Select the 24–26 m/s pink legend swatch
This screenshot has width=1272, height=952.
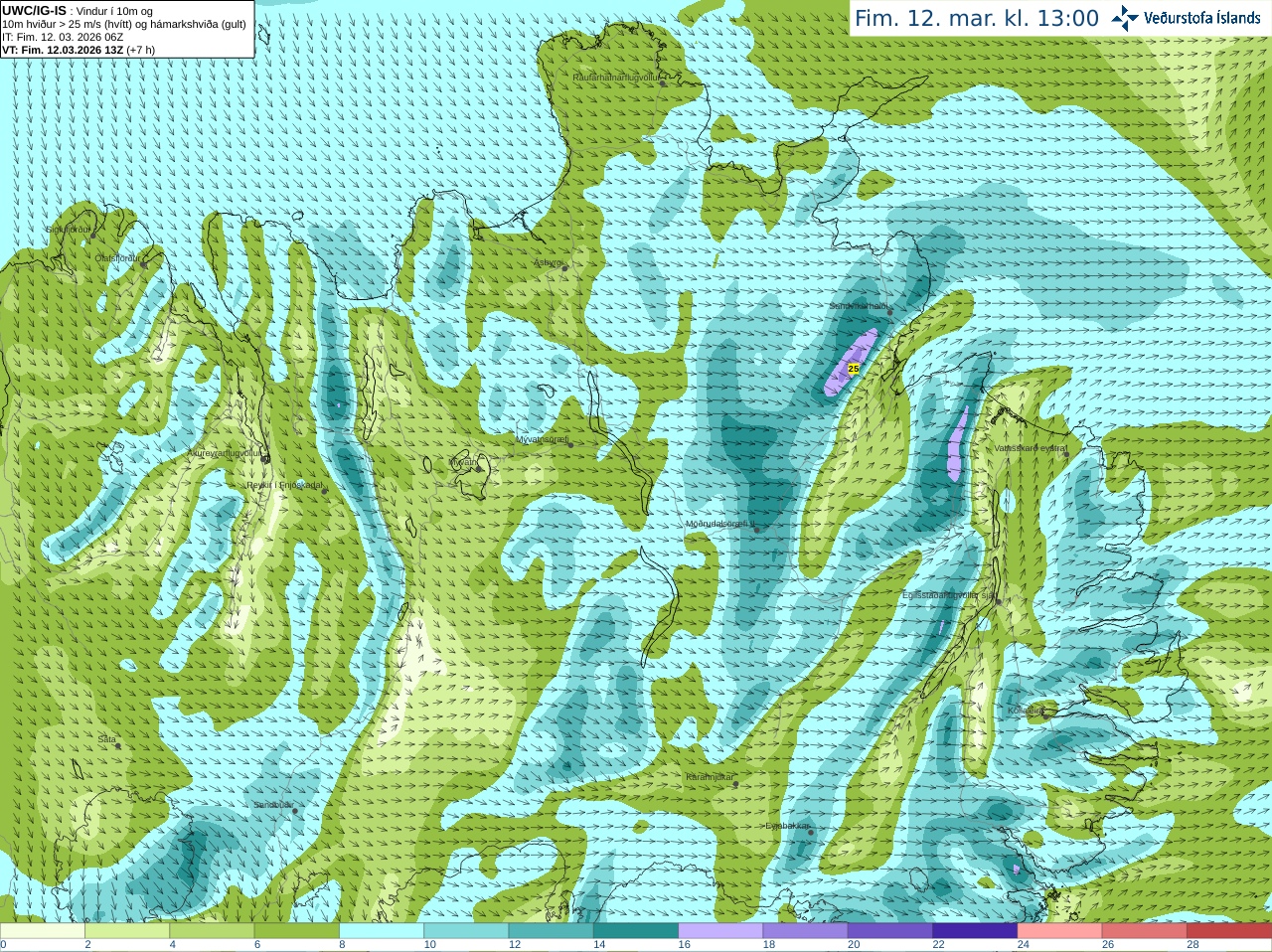[1060, 931]
